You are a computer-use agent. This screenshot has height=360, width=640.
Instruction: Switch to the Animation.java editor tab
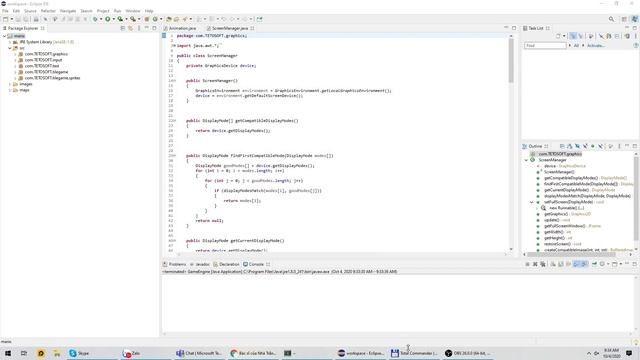(180, 28)
